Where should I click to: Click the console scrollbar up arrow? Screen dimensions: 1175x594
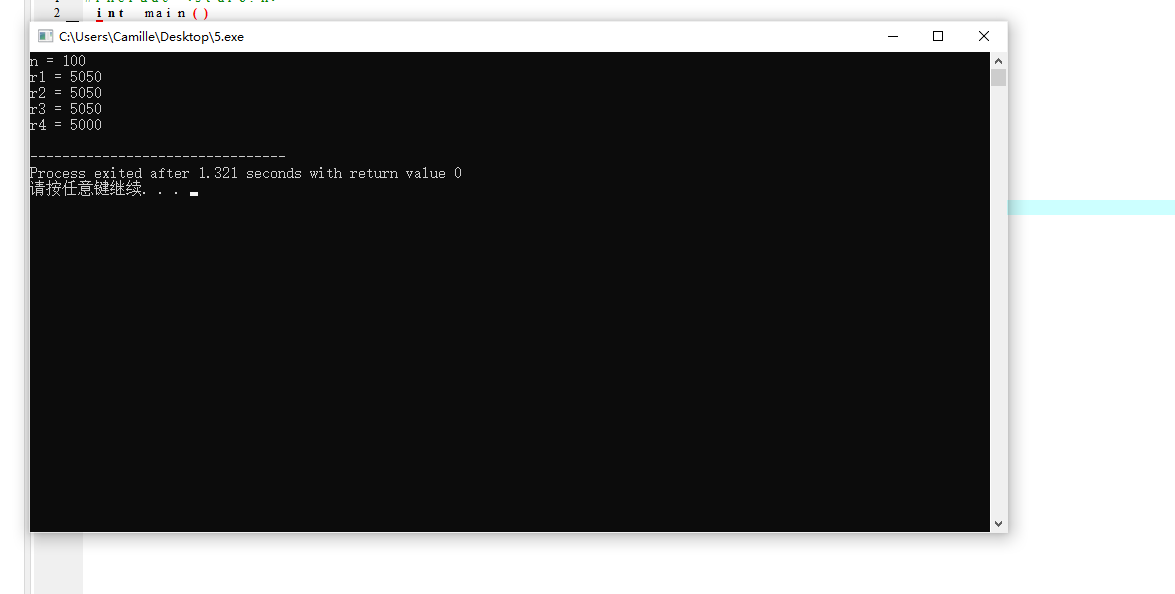[x=998, y=61]
